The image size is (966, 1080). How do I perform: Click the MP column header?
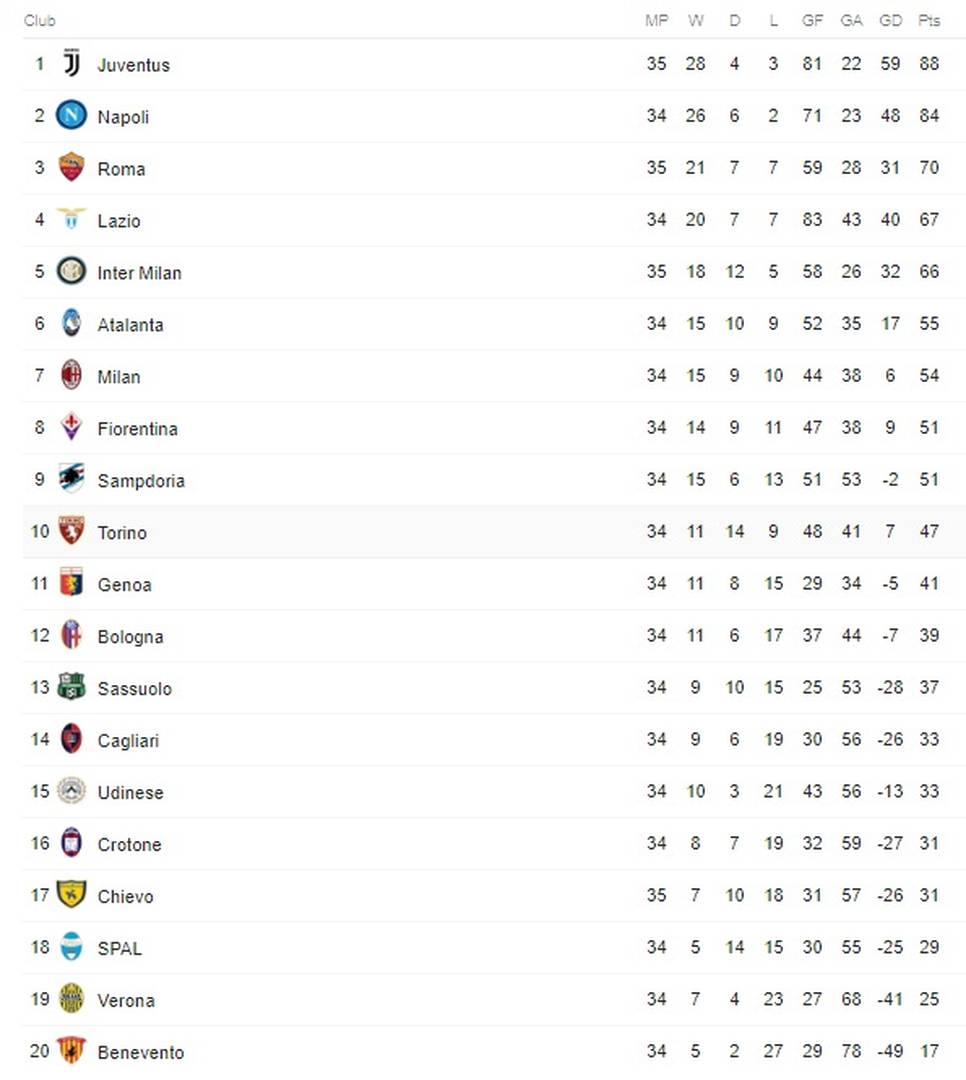(x=657, y=21)
